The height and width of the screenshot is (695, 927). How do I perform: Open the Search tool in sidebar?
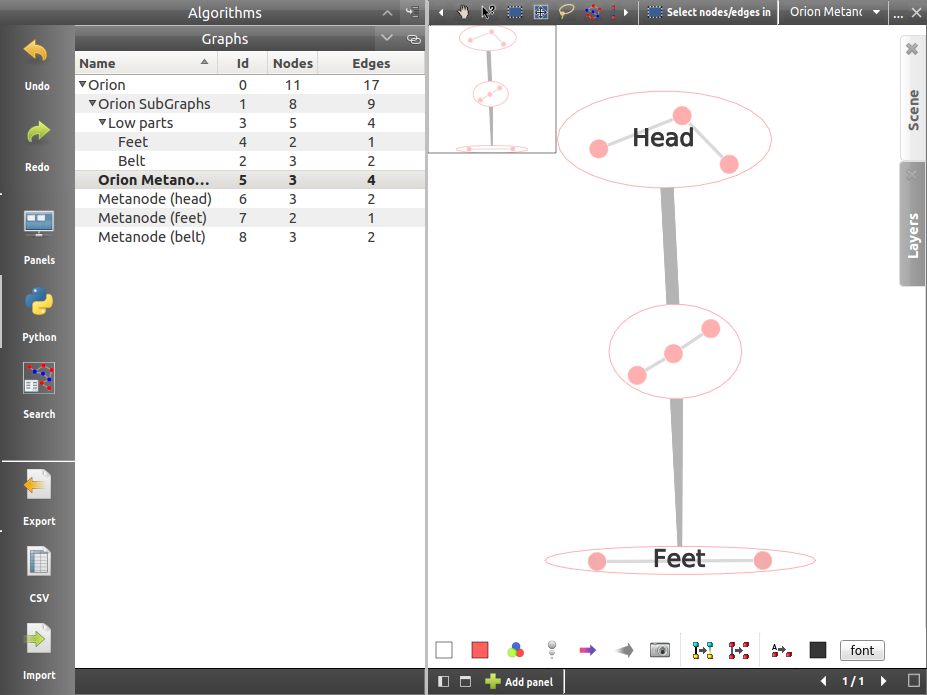tap(39, 381)
